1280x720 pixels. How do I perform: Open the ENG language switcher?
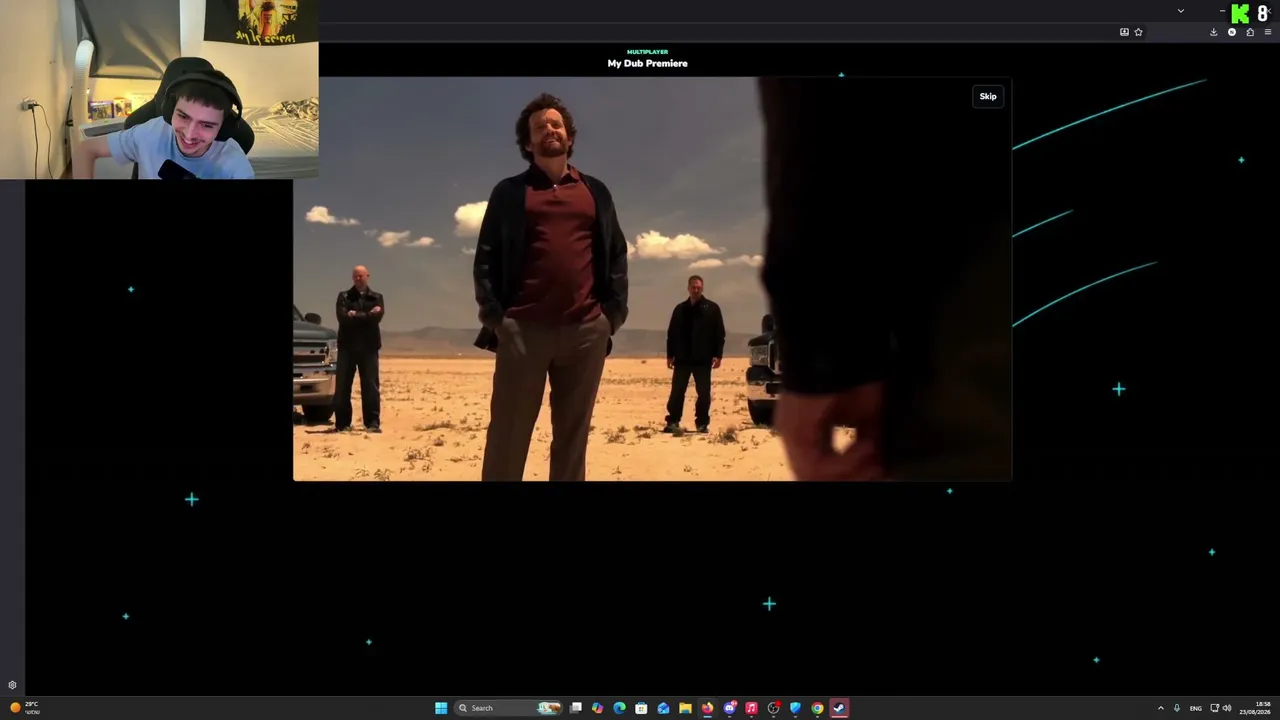click(1195, 708)
